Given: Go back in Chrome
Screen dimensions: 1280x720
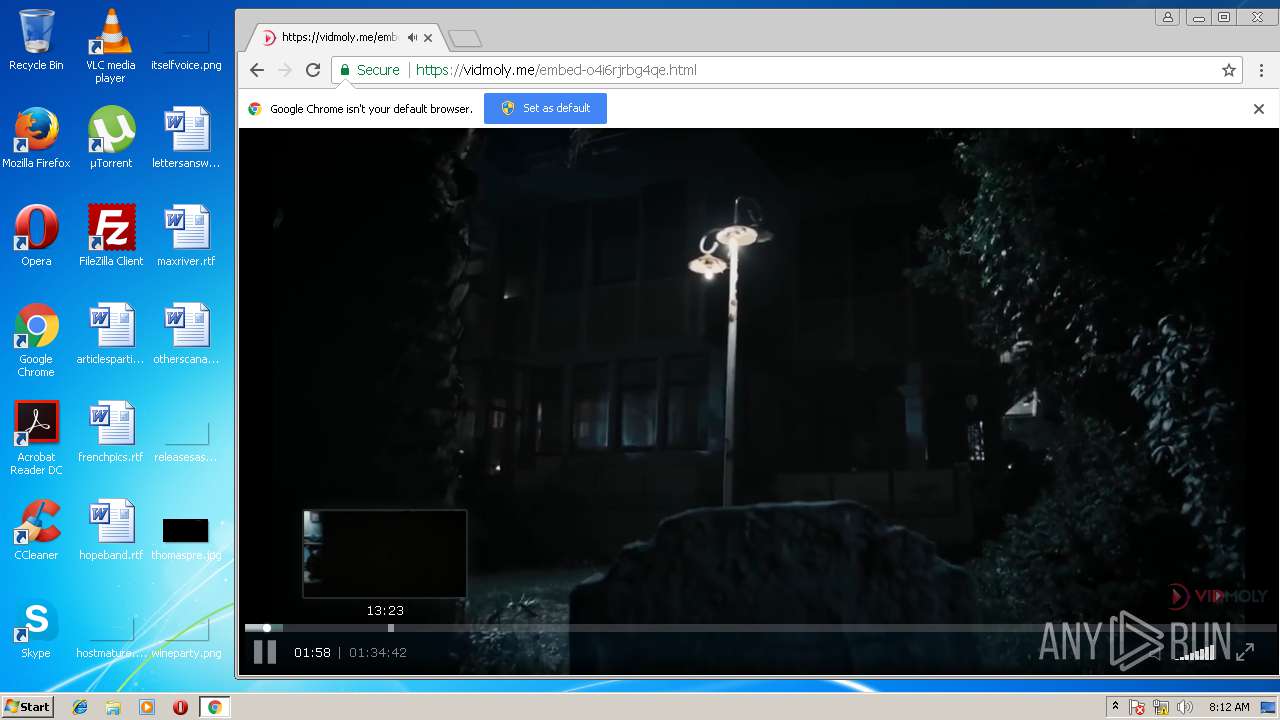Looking at the screenshot, I should pos(257,70).
